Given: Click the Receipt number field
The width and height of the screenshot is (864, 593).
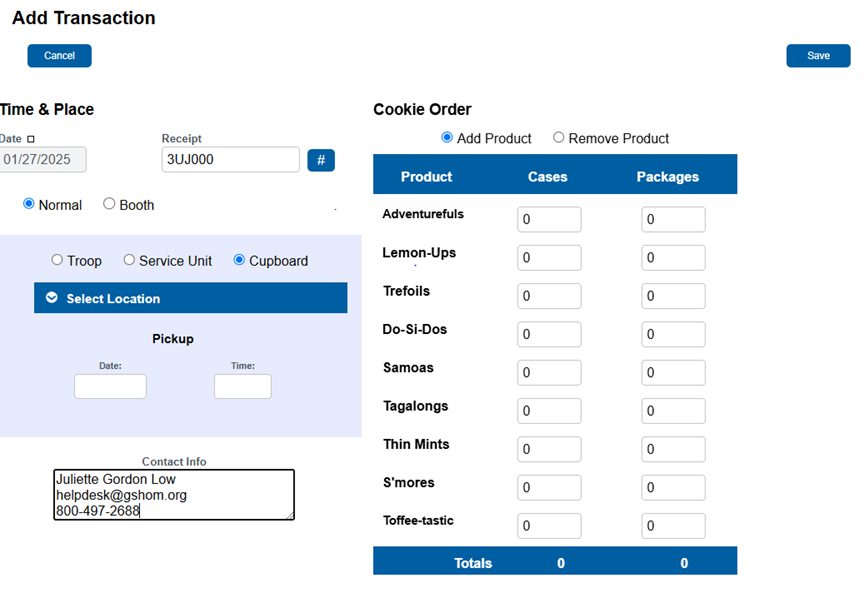Looking at the screenshot, I should click(x=230, y=160).
